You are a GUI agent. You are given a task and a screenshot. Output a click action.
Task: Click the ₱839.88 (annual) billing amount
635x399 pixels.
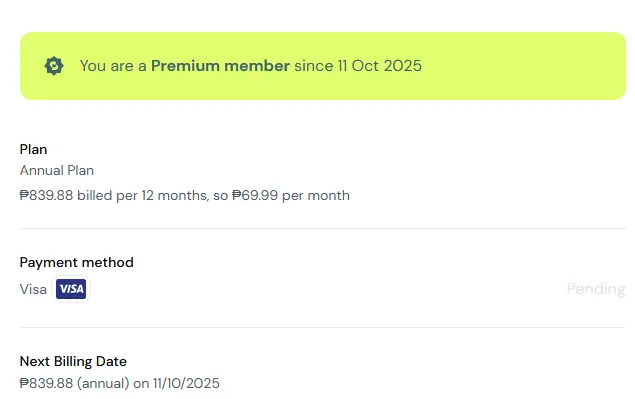(75, 383)
